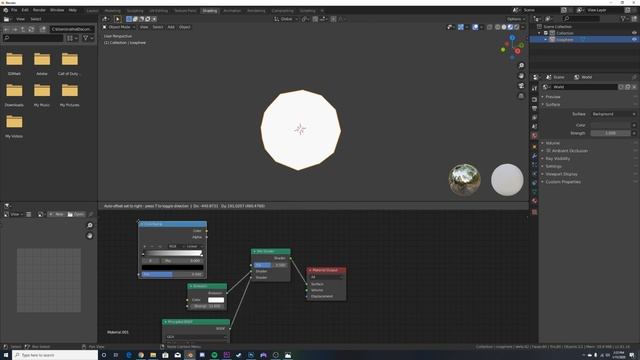Collapse the Collection tree in outliner
This screenshot has height=360, width=640.
click(540, 33)
